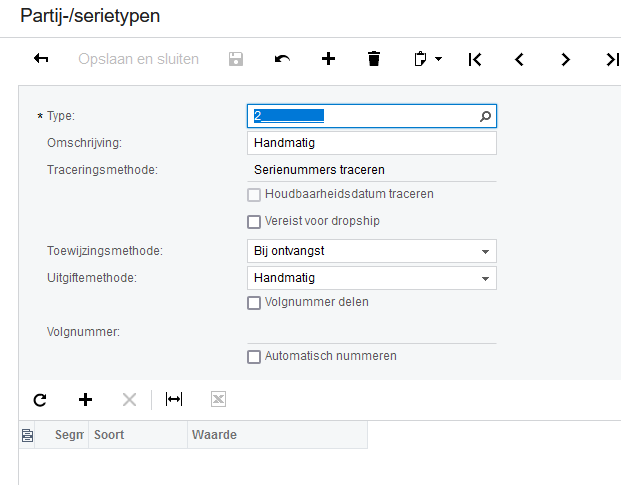The height and width of the screenshot is (485, 621).
Task: Click the back arrow icon in toolbar
Action: (41, 59)
